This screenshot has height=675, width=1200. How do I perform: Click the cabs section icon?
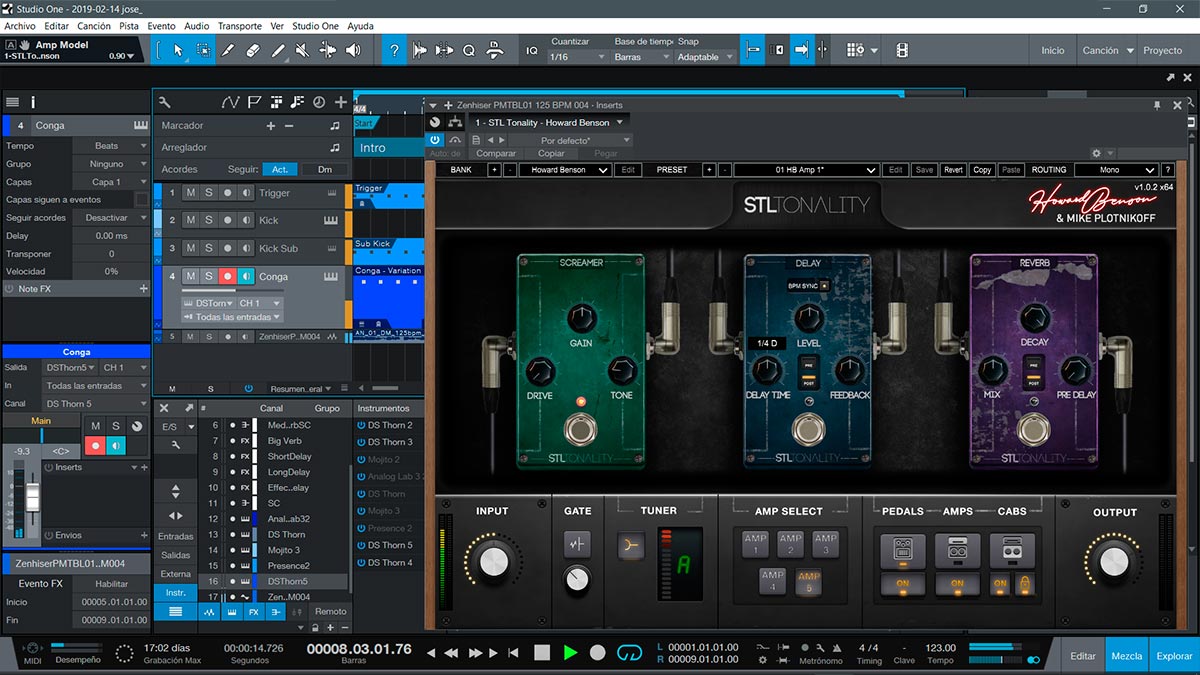1011,551
